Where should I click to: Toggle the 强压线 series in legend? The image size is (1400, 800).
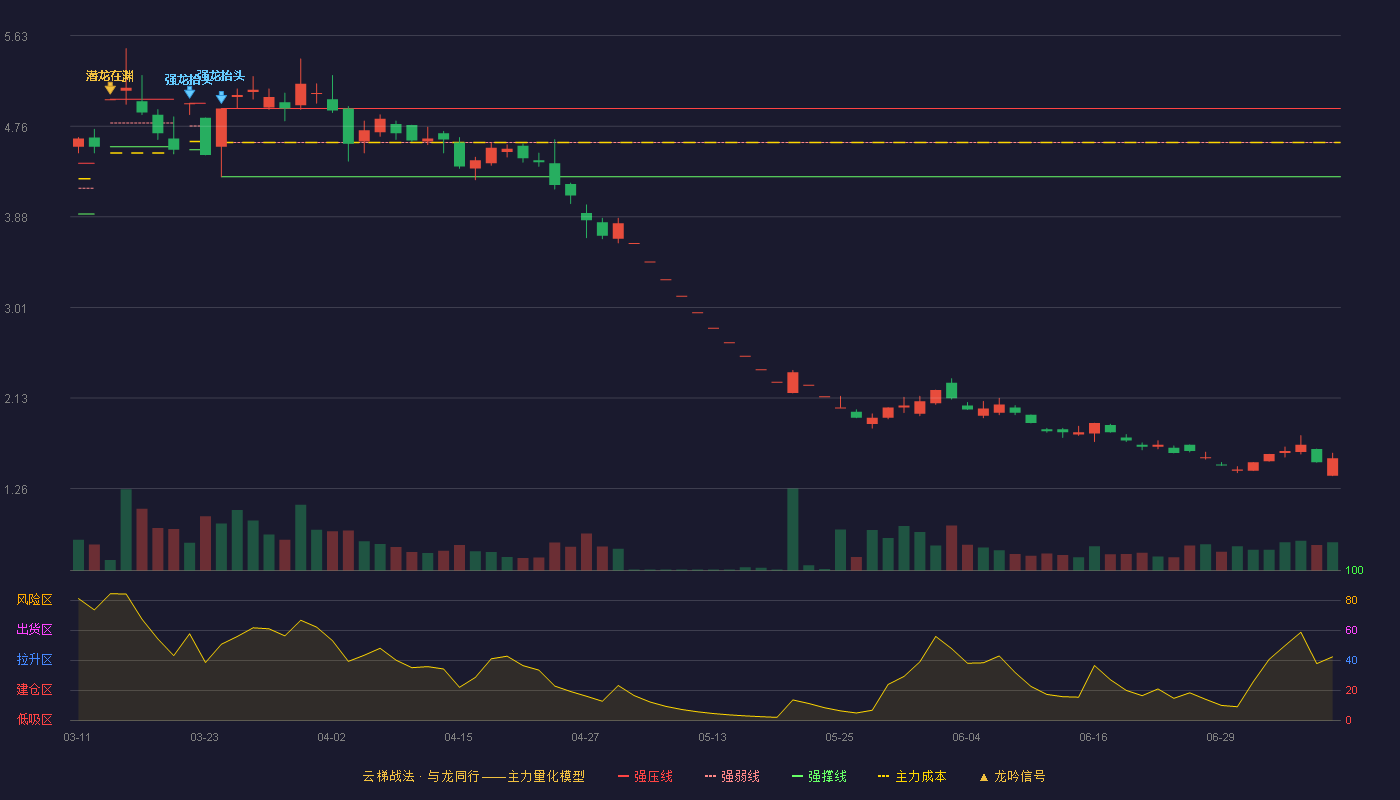[653, 777]
